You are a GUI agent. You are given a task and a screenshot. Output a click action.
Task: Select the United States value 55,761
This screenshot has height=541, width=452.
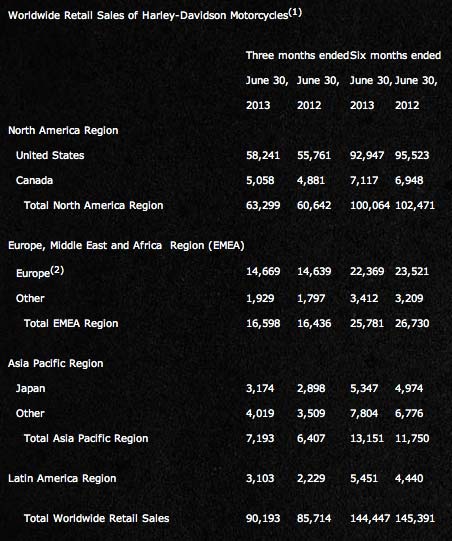314,155
